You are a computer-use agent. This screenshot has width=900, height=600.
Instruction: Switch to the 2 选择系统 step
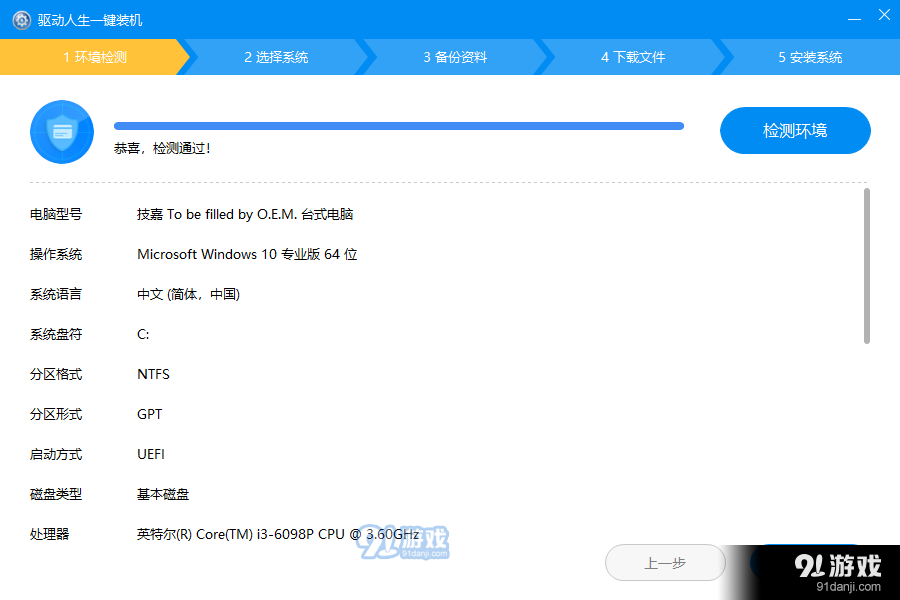pos(276,57)
